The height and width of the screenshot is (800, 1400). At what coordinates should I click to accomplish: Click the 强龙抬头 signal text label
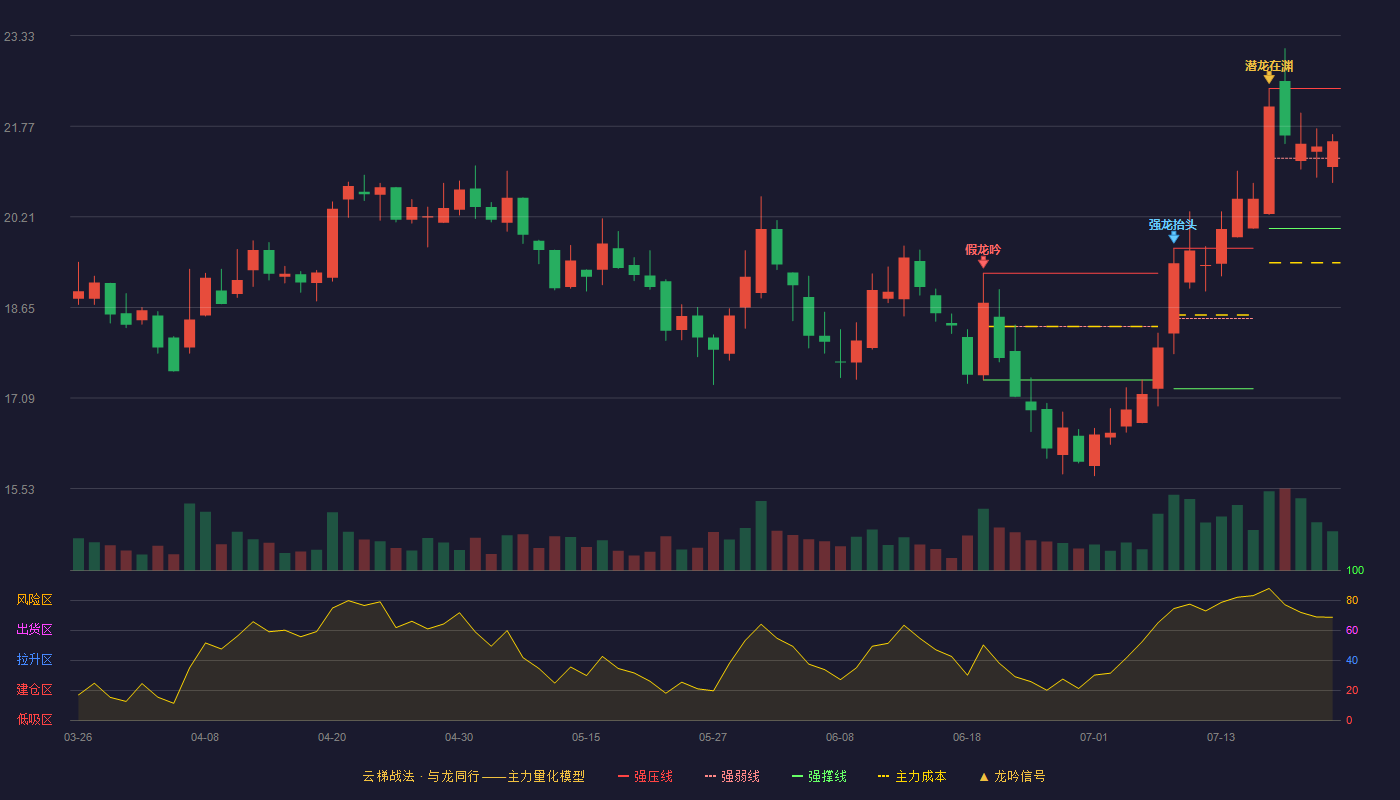tap(1173, 225)
